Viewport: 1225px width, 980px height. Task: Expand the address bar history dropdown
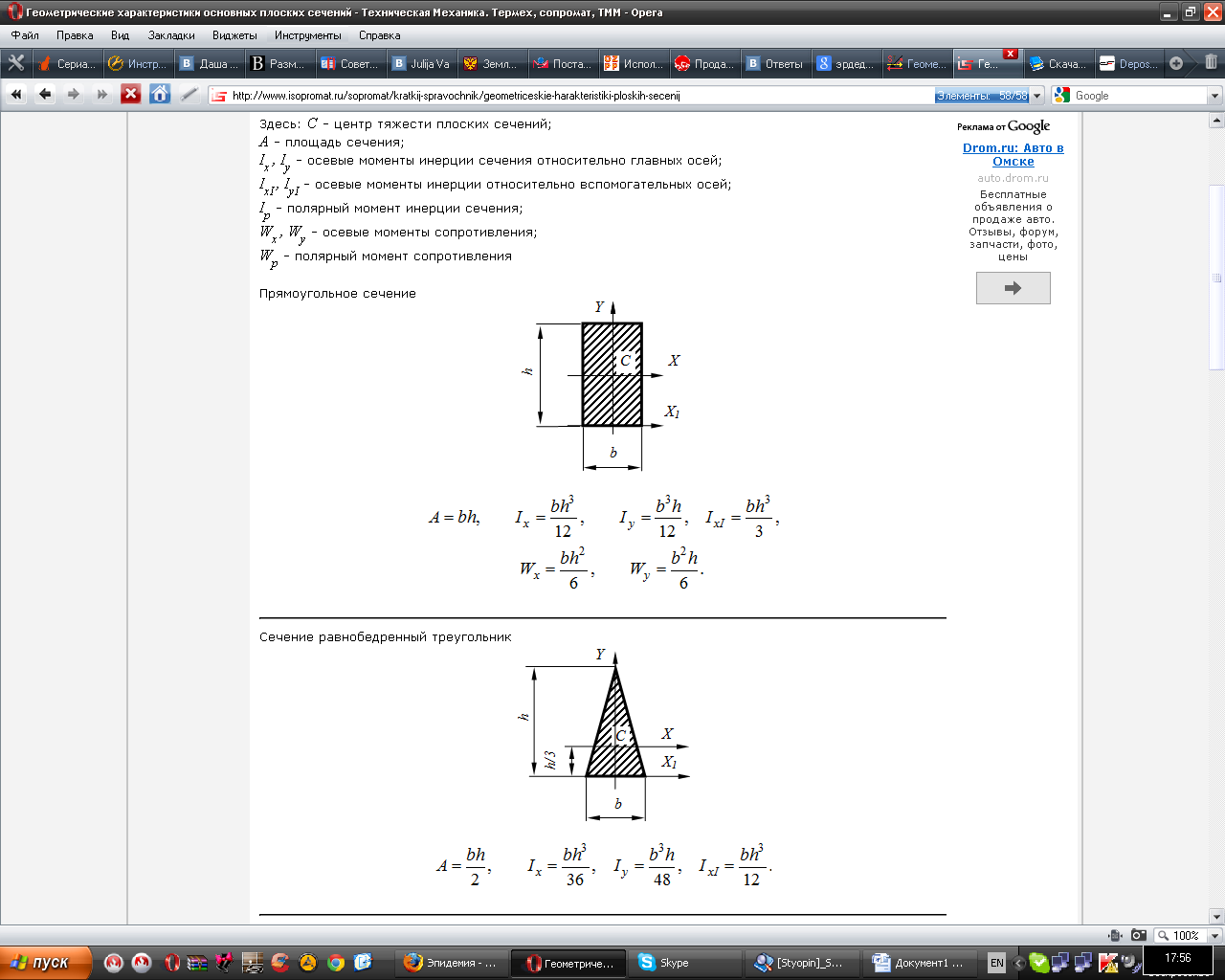tap(1037, 96)
